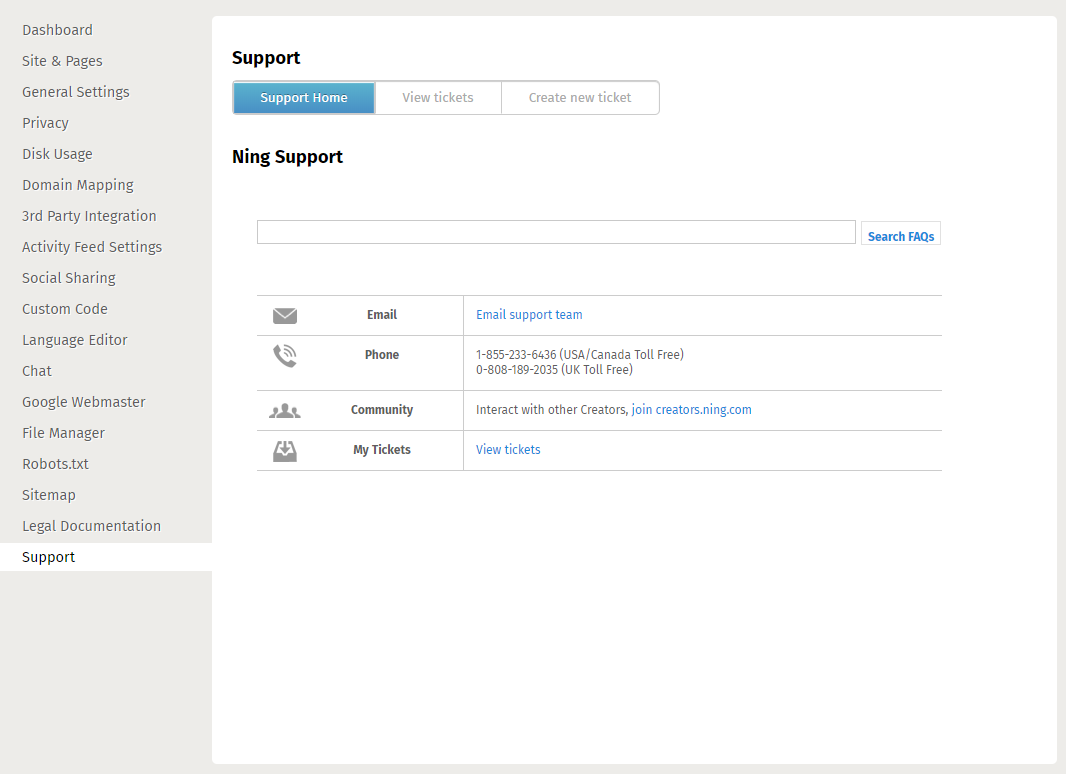Click the View tickets link in My Tickets row
This screenshot has height=774, width=1066.
tap(508, 450)
